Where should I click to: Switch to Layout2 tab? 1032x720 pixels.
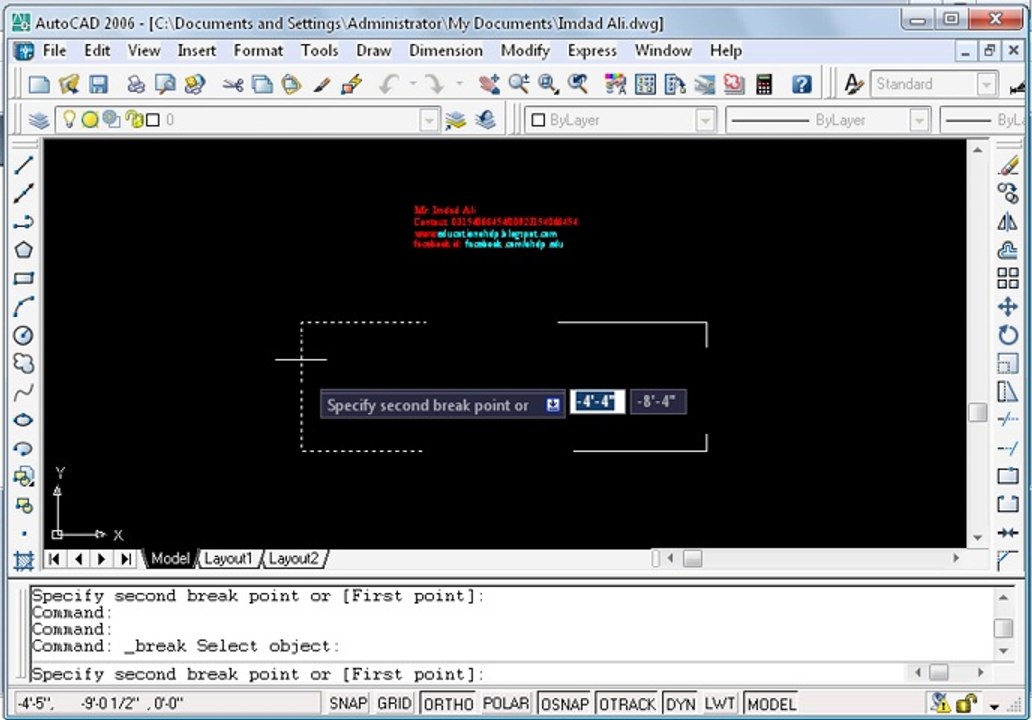tap(294, 559)
